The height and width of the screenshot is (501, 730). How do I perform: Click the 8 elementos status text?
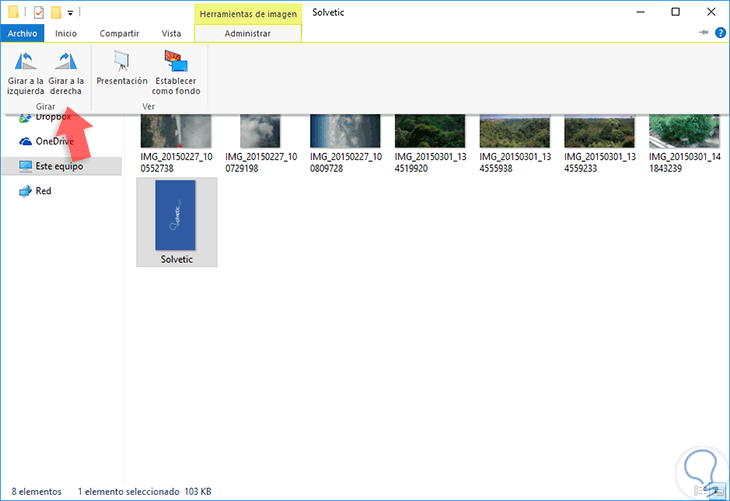36,492
